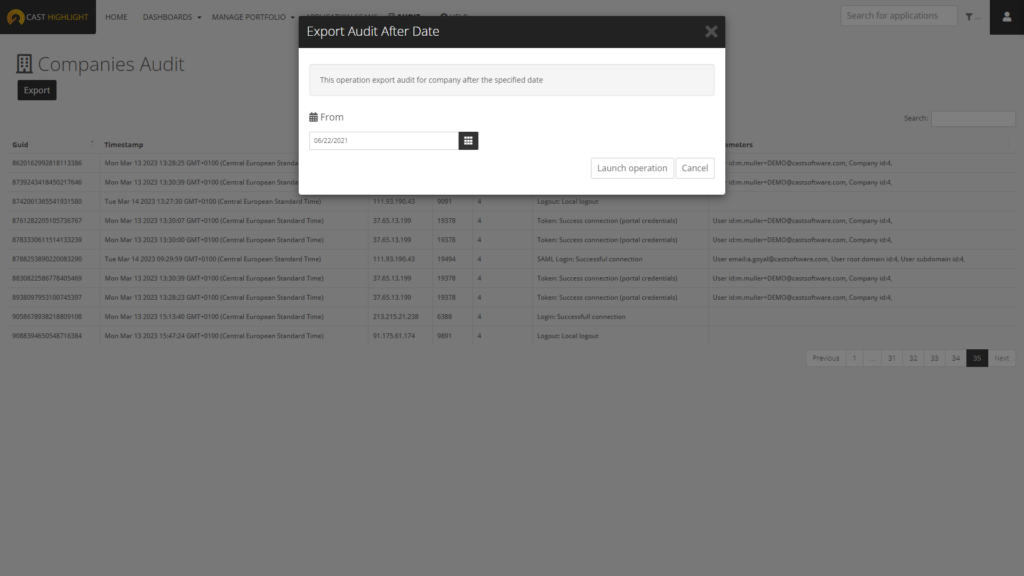Screen dimensions: 1024x576
Task: Select APPLICATION SCANS in the navigation bar
Action: (x=344, y=13)
